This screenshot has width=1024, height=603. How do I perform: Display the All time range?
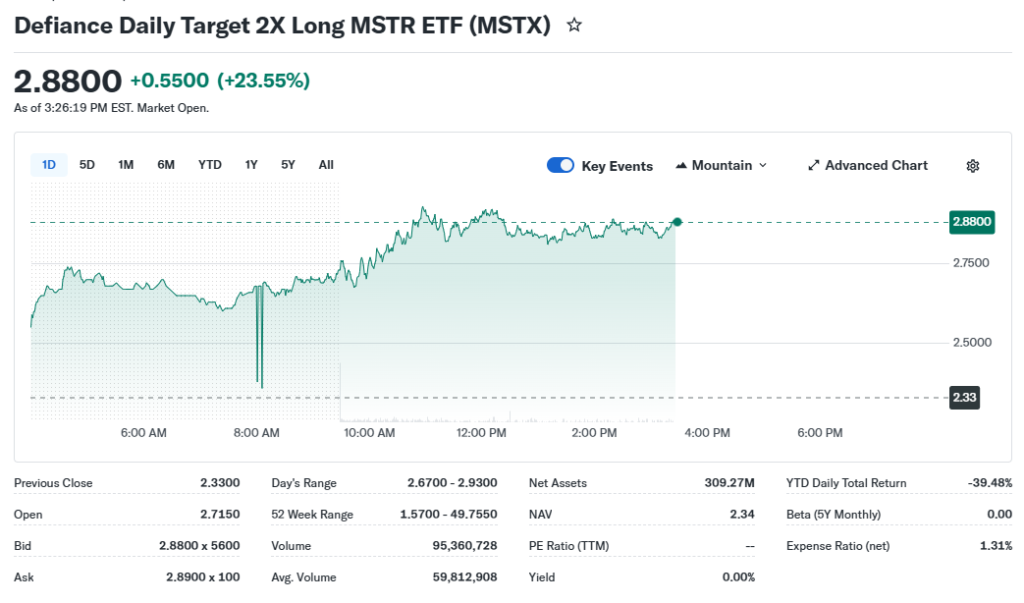[326, 165]
